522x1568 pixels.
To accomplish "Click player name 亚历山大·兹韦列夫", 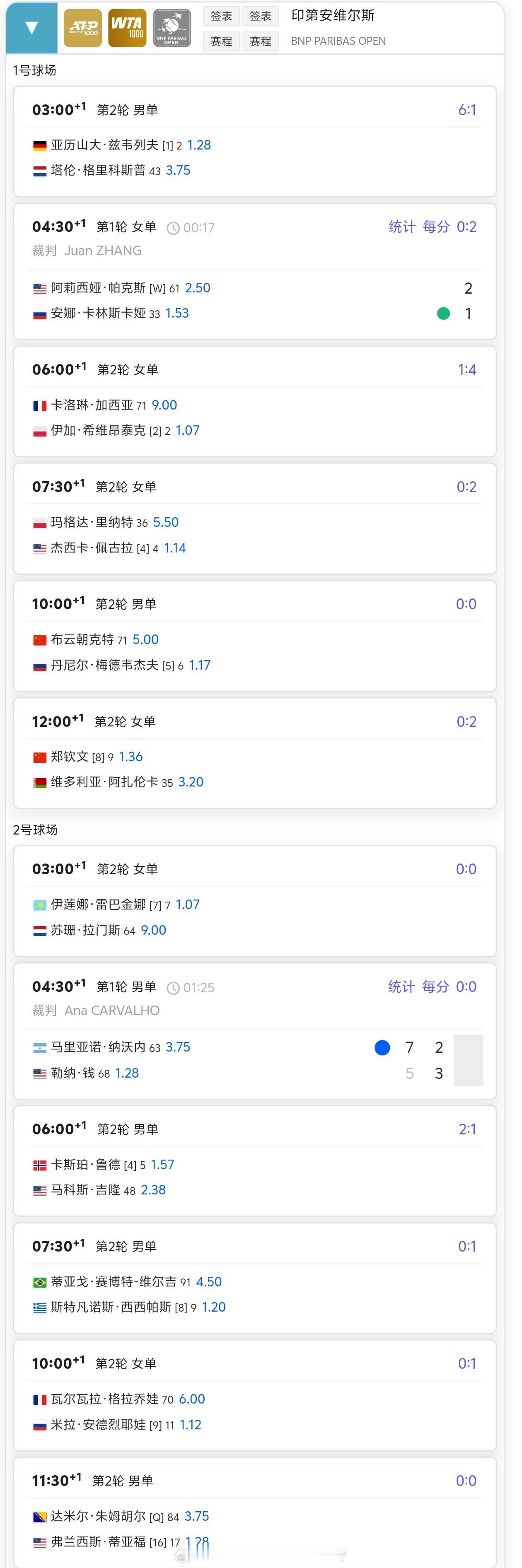I will 104,145.
